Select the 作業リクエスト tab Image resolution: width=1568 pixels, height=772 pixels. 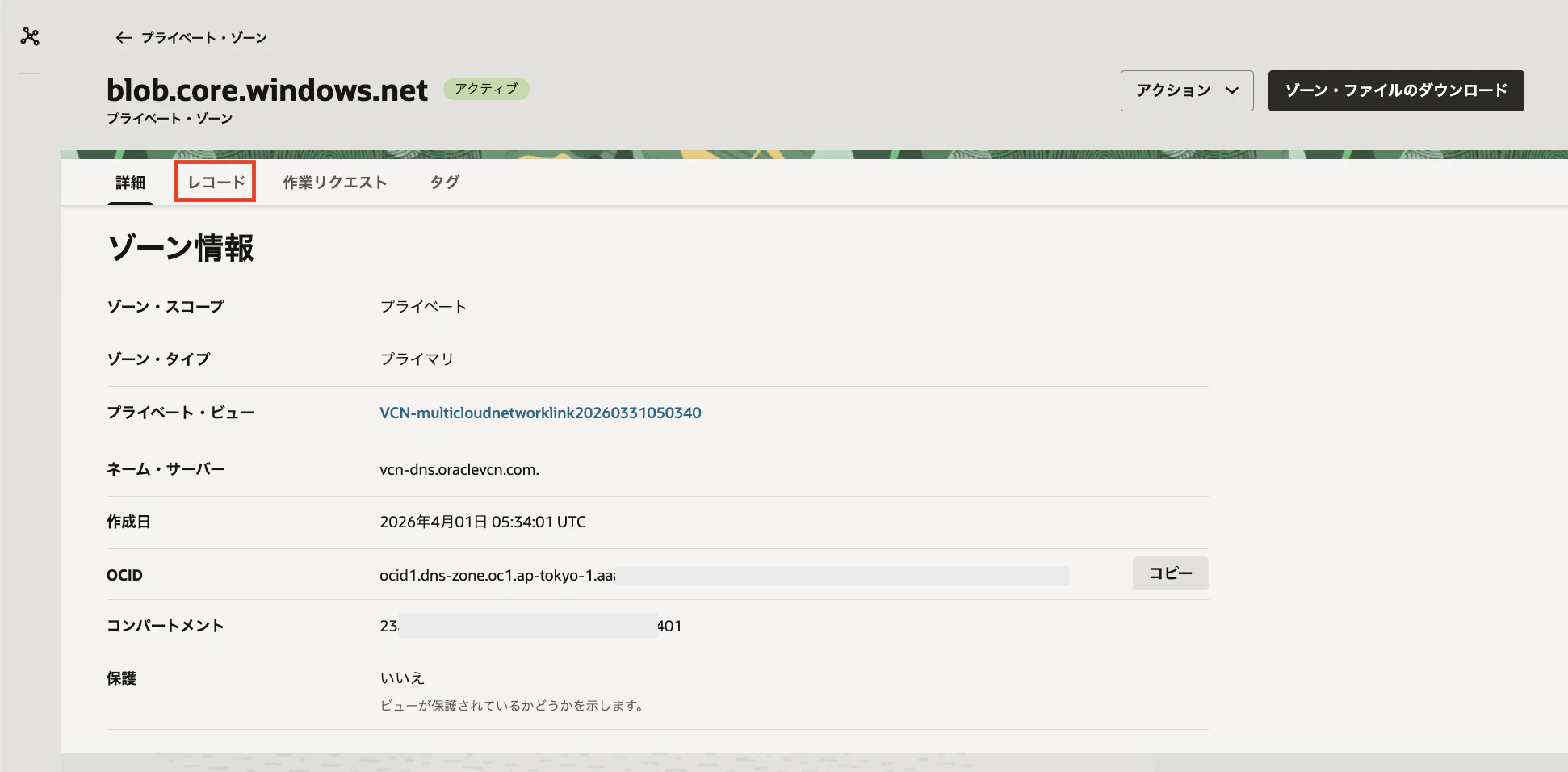[x=335, y=183]
